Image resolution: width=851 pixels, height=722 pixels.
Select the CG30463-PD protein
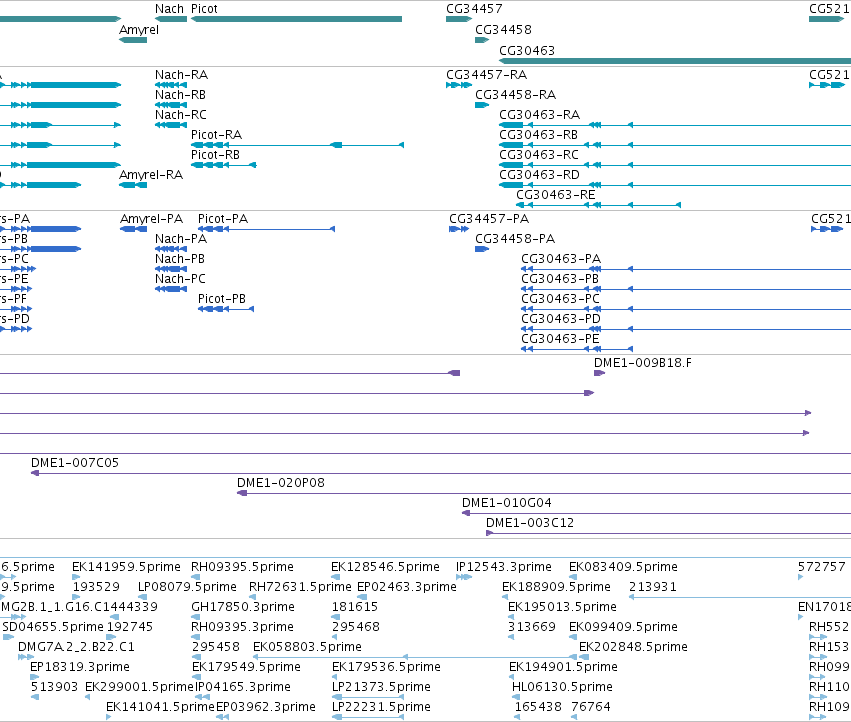pos(686,329)
